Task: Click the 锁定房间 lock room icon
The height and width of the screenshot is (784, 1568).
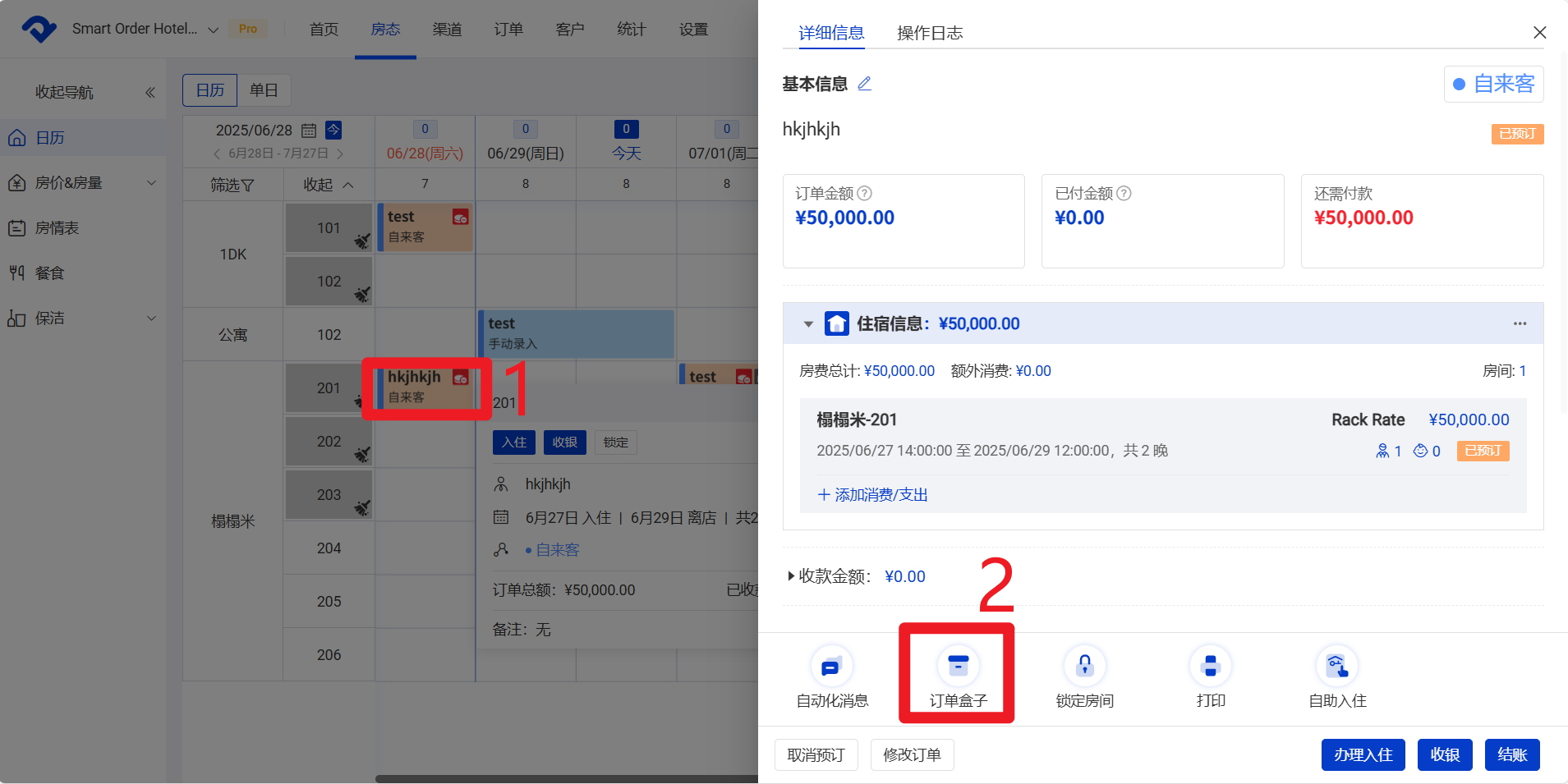Action: (1084, 666)
